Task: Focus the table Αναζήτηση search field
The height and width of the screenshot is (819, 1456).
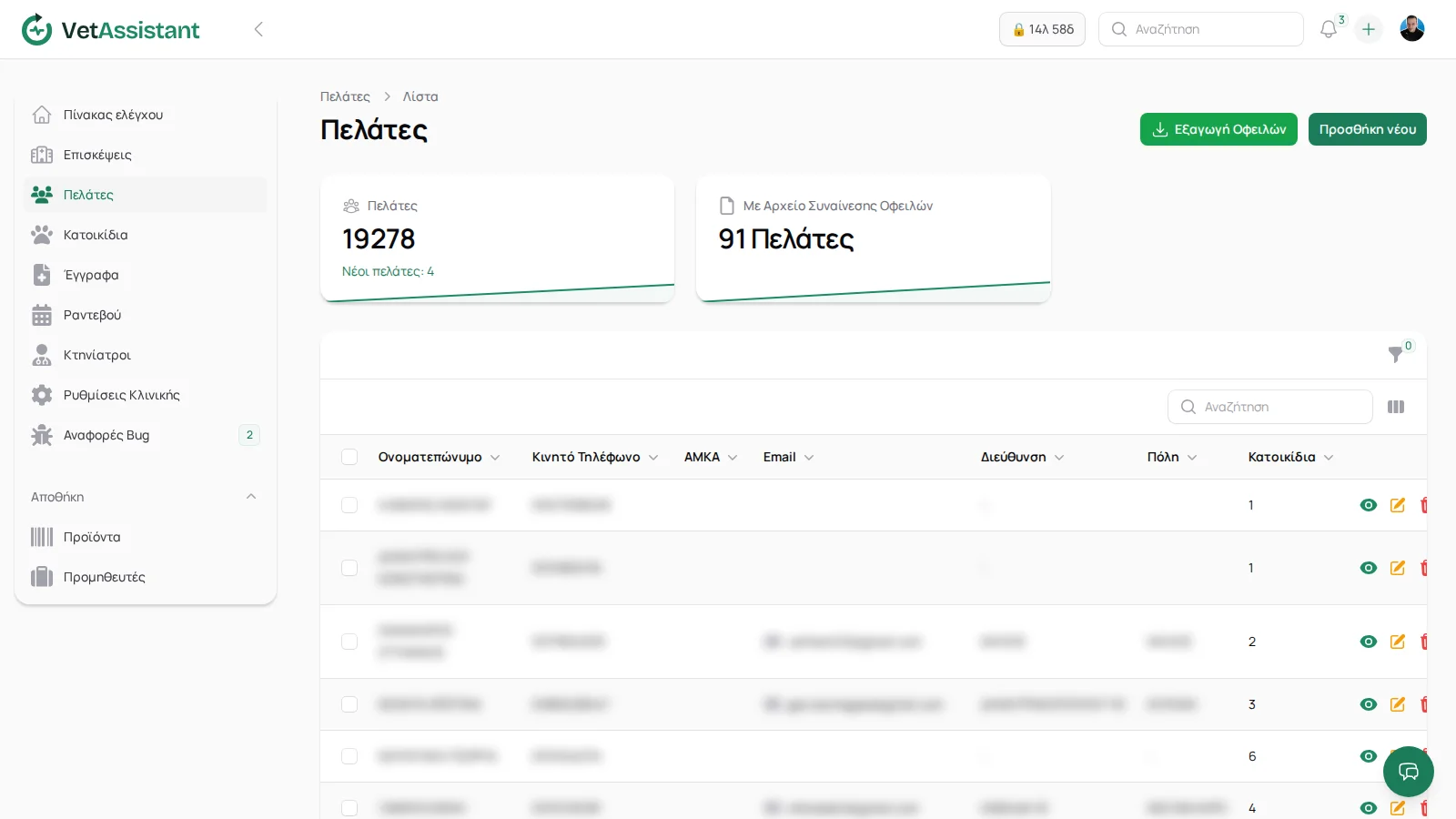Action: point(1270,407)
